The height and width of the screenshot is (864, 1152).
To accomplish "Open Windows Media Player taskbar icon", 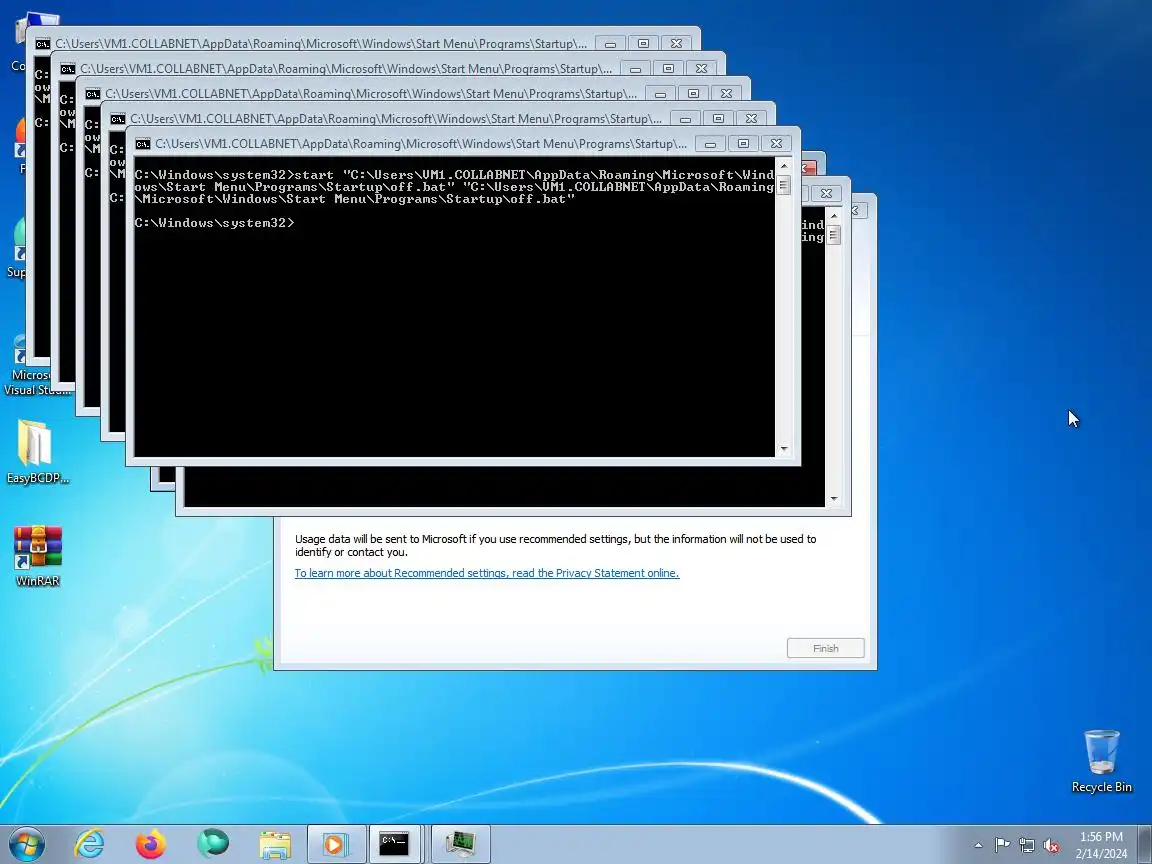I will pos(336,843).
